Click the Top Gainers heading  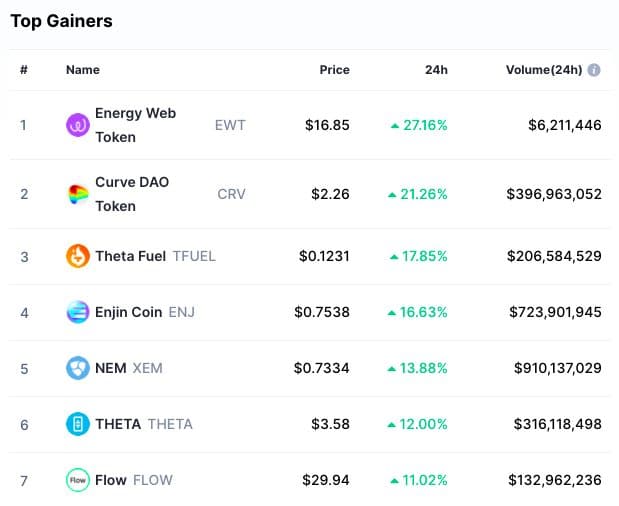(61, 21)
